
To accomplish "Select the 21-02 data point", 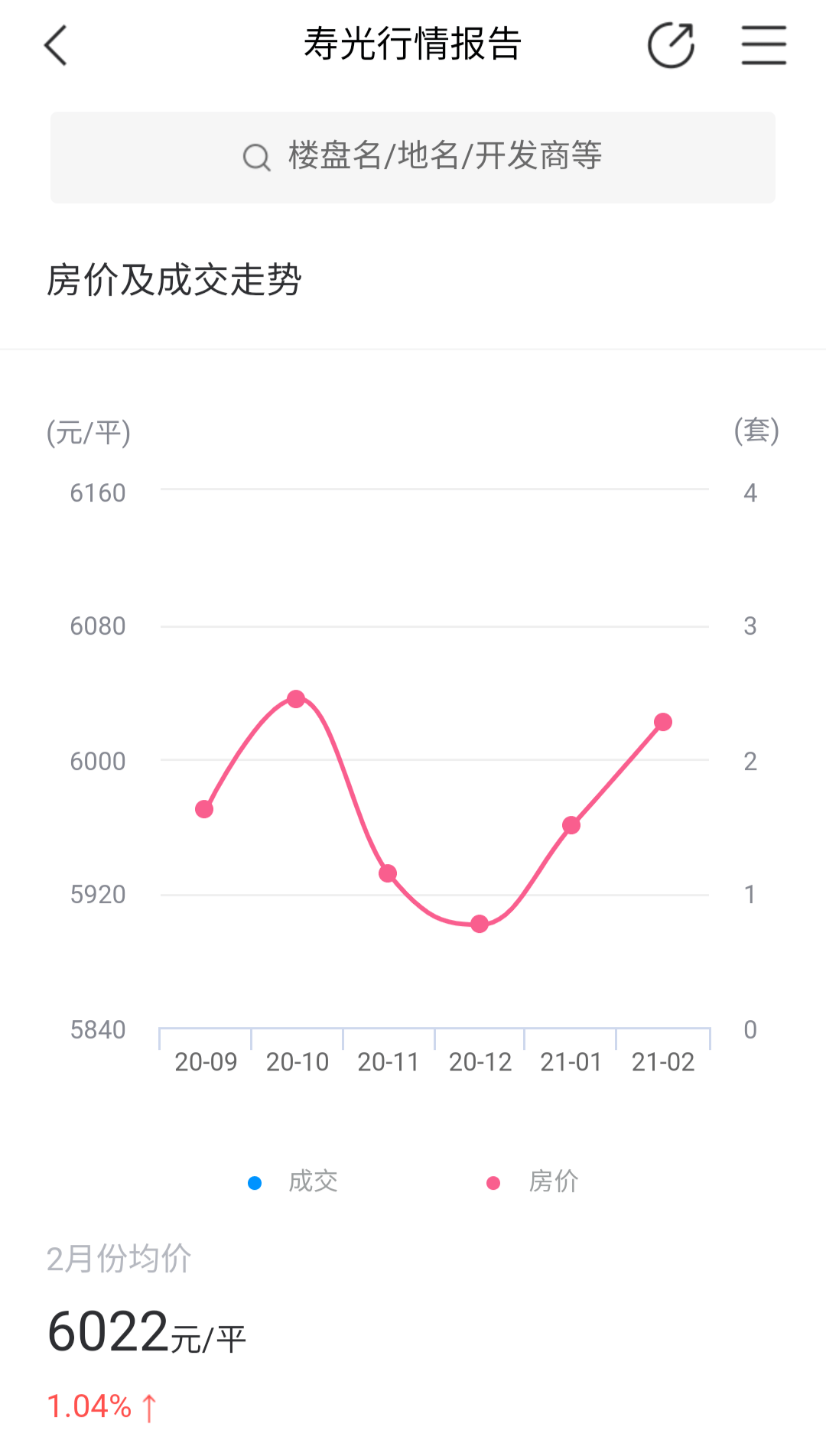I will (x=663, y=722).
